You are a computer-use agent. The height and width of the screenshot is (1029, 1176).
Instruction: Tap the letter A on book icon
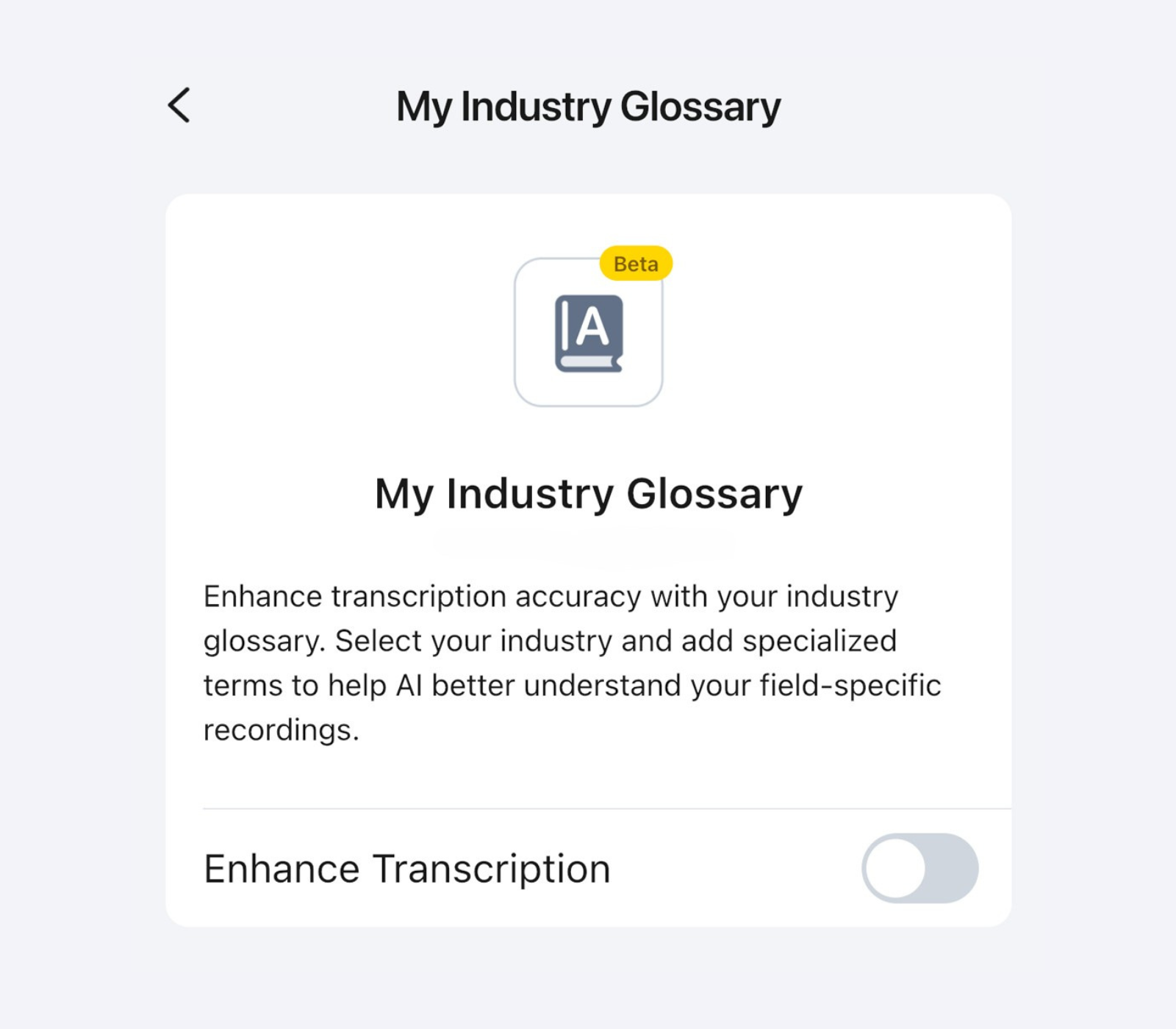[592, 326]
